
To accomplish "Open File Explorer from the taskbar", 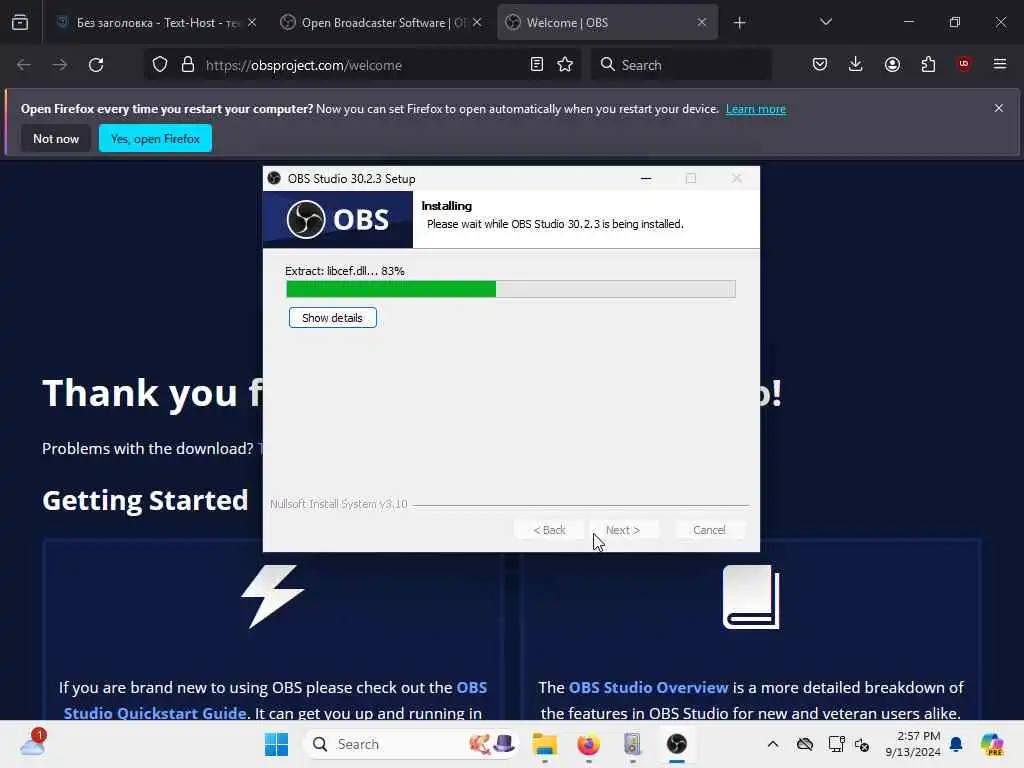I will point(544,744).
